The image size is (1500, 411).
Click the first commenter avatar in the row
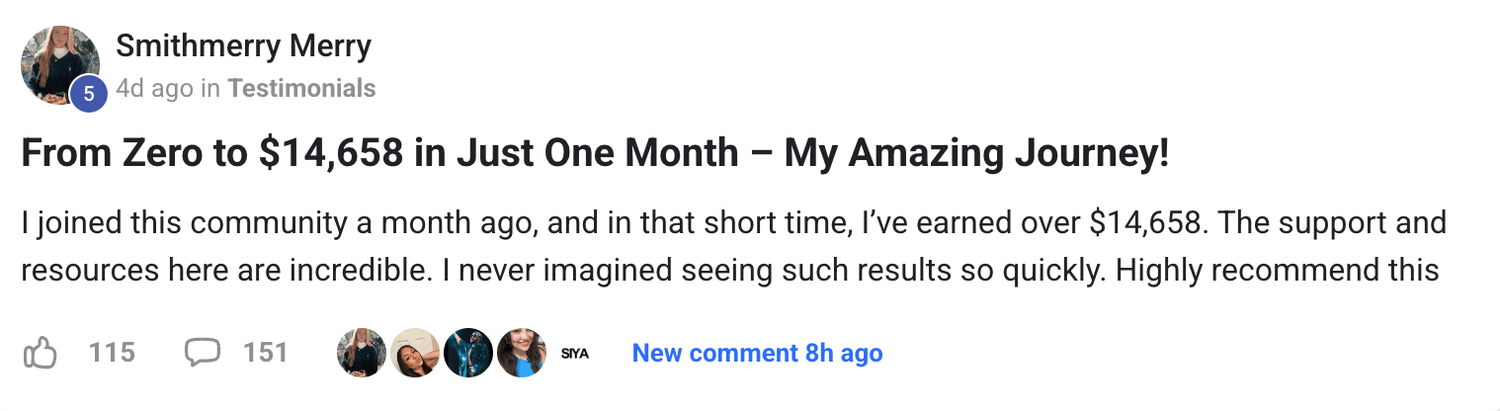click(362, 353)
